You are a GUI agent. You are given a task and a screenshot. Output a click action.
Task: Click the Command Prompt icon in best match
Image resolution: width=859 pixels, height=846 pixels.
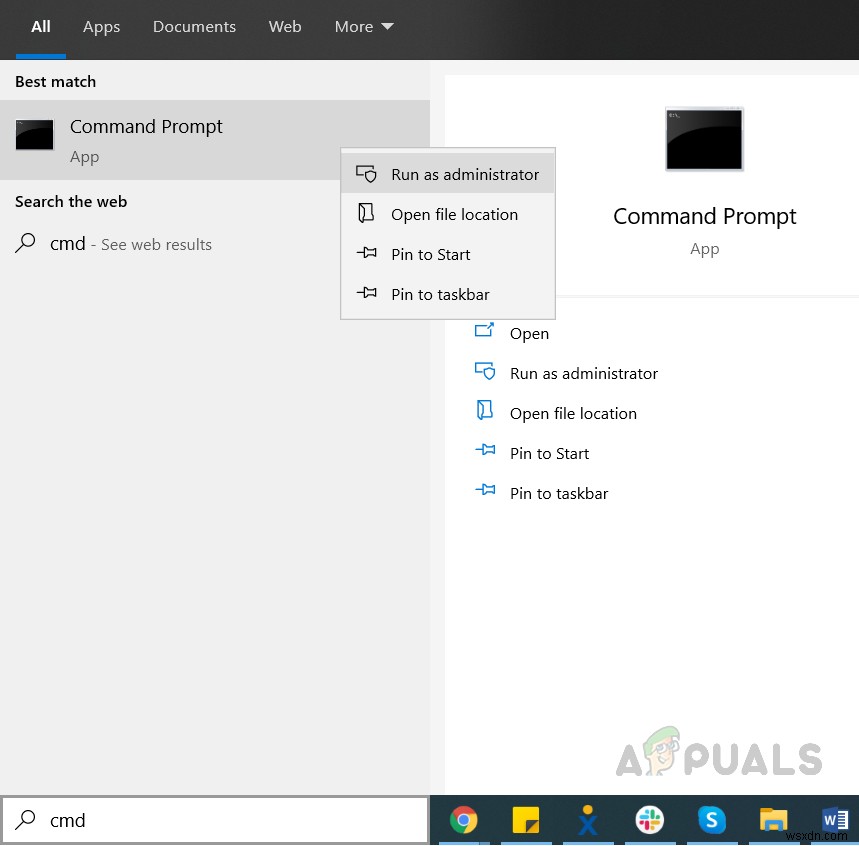coord(35,135)
